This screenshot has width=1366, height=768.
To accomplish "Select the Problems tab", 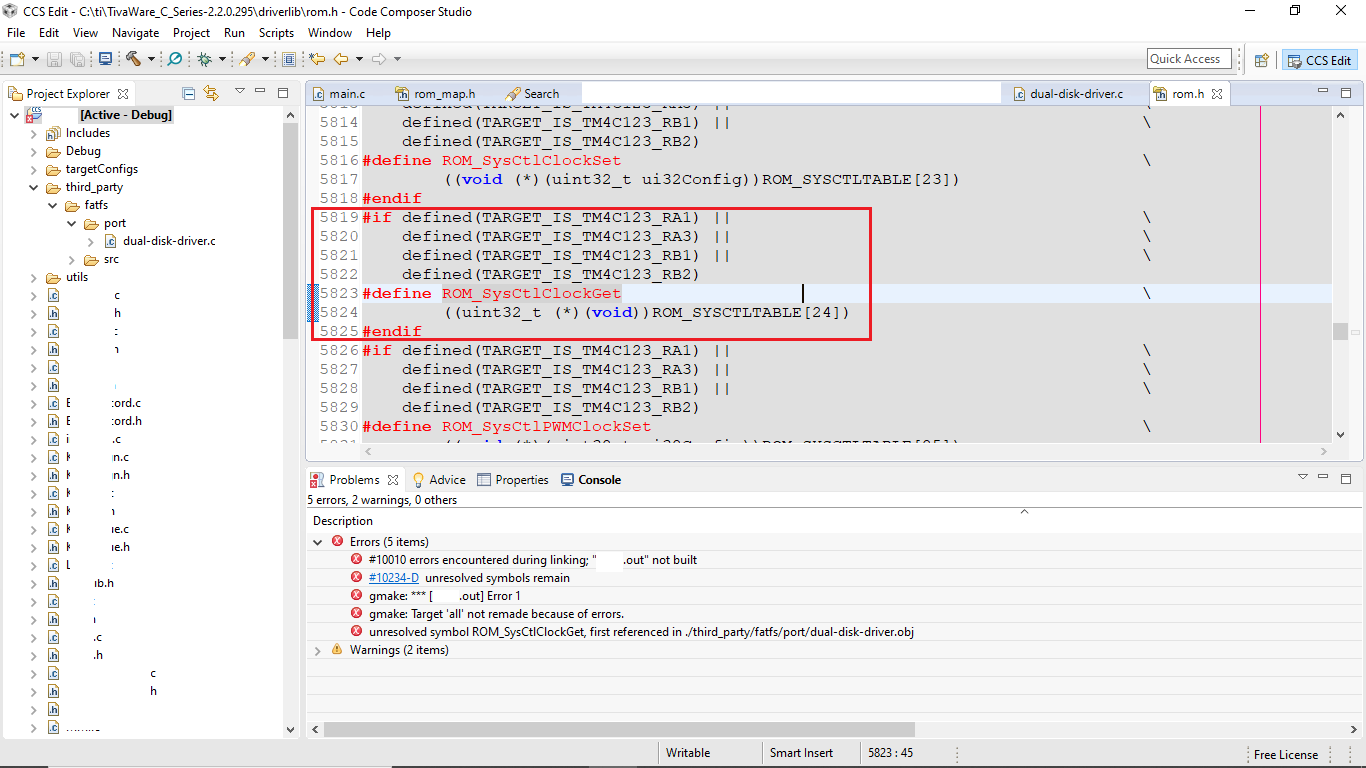I will [x=354, y=480].
